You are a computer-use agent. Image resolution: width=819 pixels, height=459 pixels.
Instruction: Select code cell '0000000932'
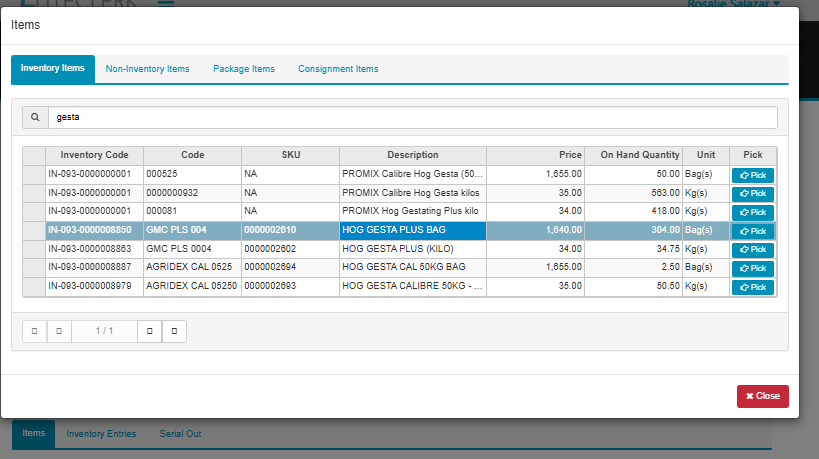[x=193, y=193]
